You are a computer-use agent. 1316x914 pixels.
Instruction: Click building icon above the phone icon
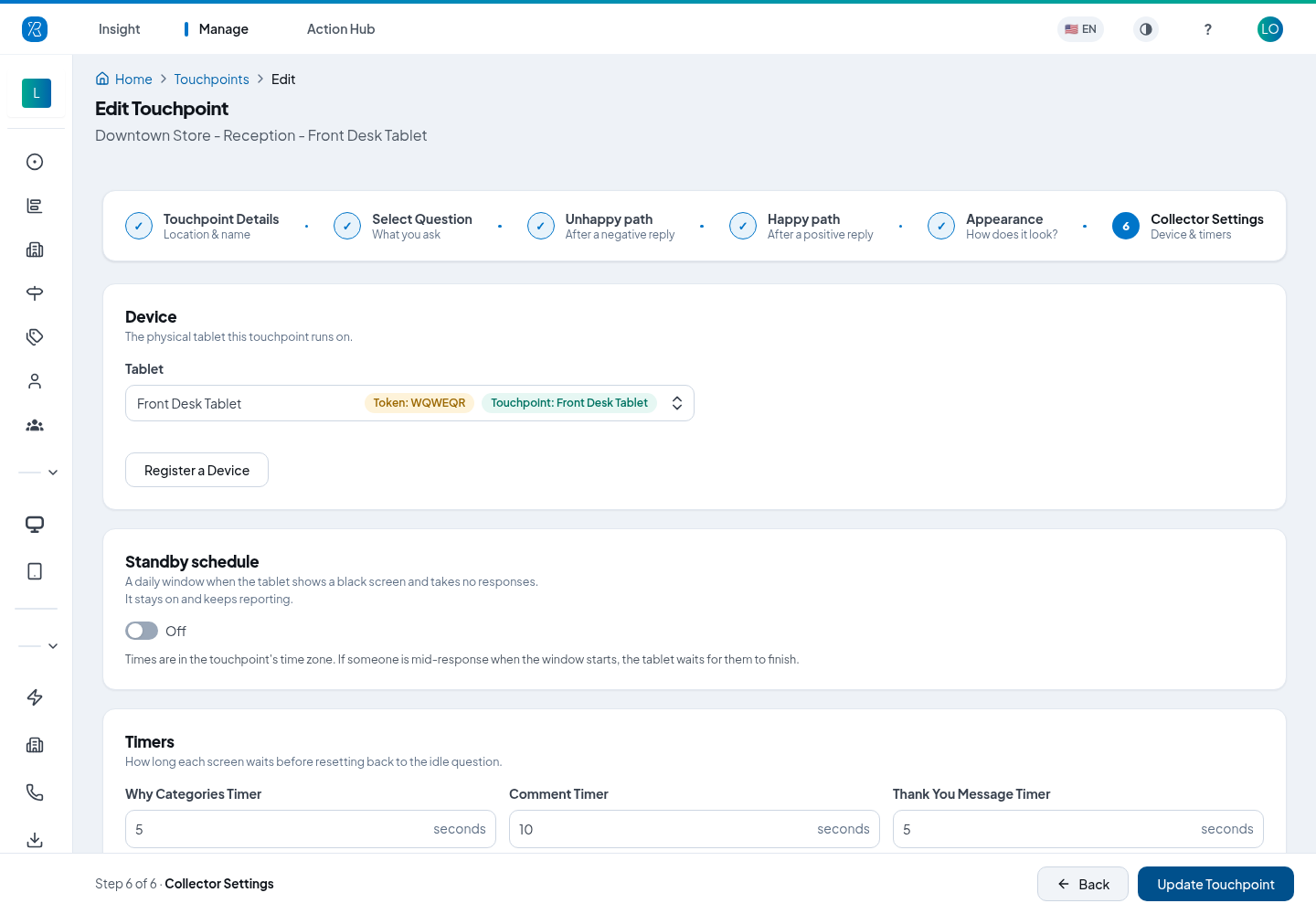pos(35,745)
